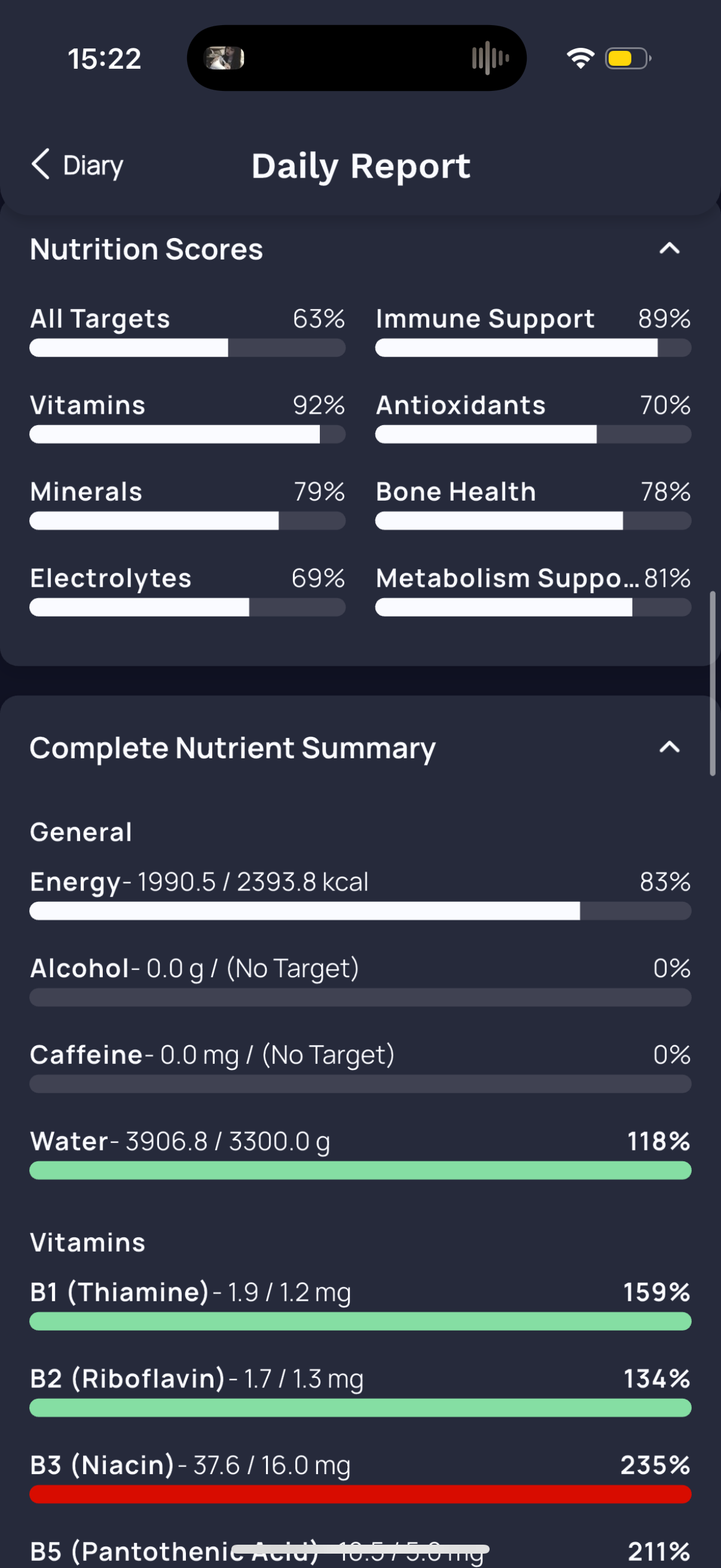Screen dimensions: 721x1568
Task: Tap the Wi-Fi status icon
Action: (580, 59)
